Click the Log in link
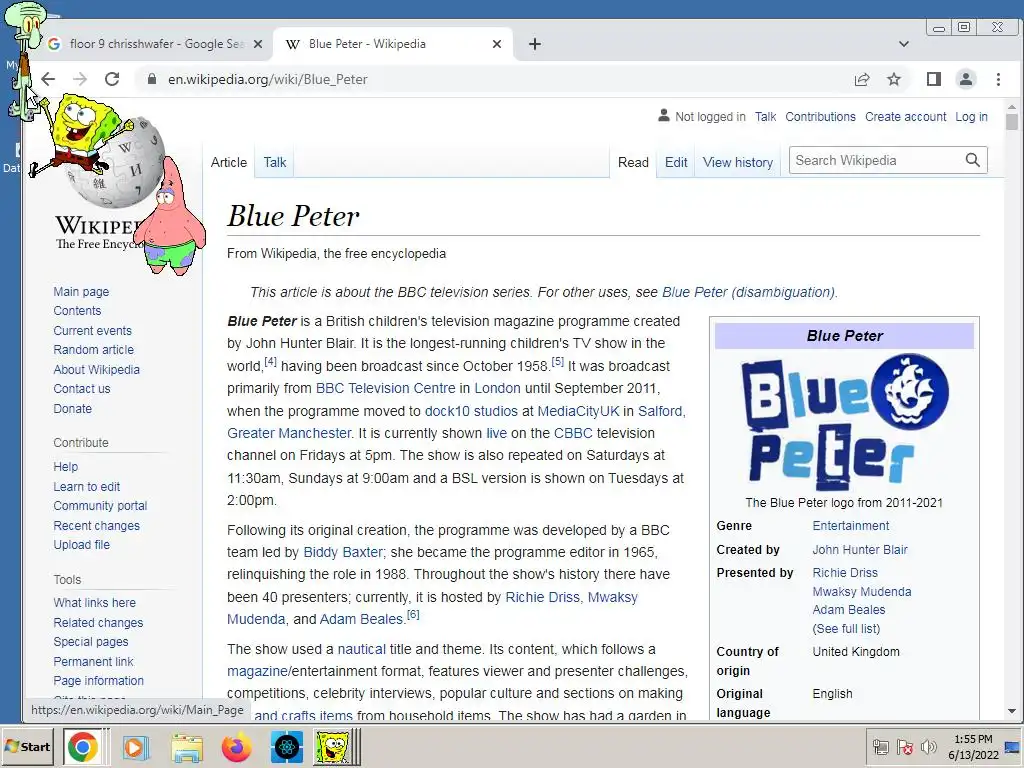This screenshot has width=1024, height=768. coord(971,116)
